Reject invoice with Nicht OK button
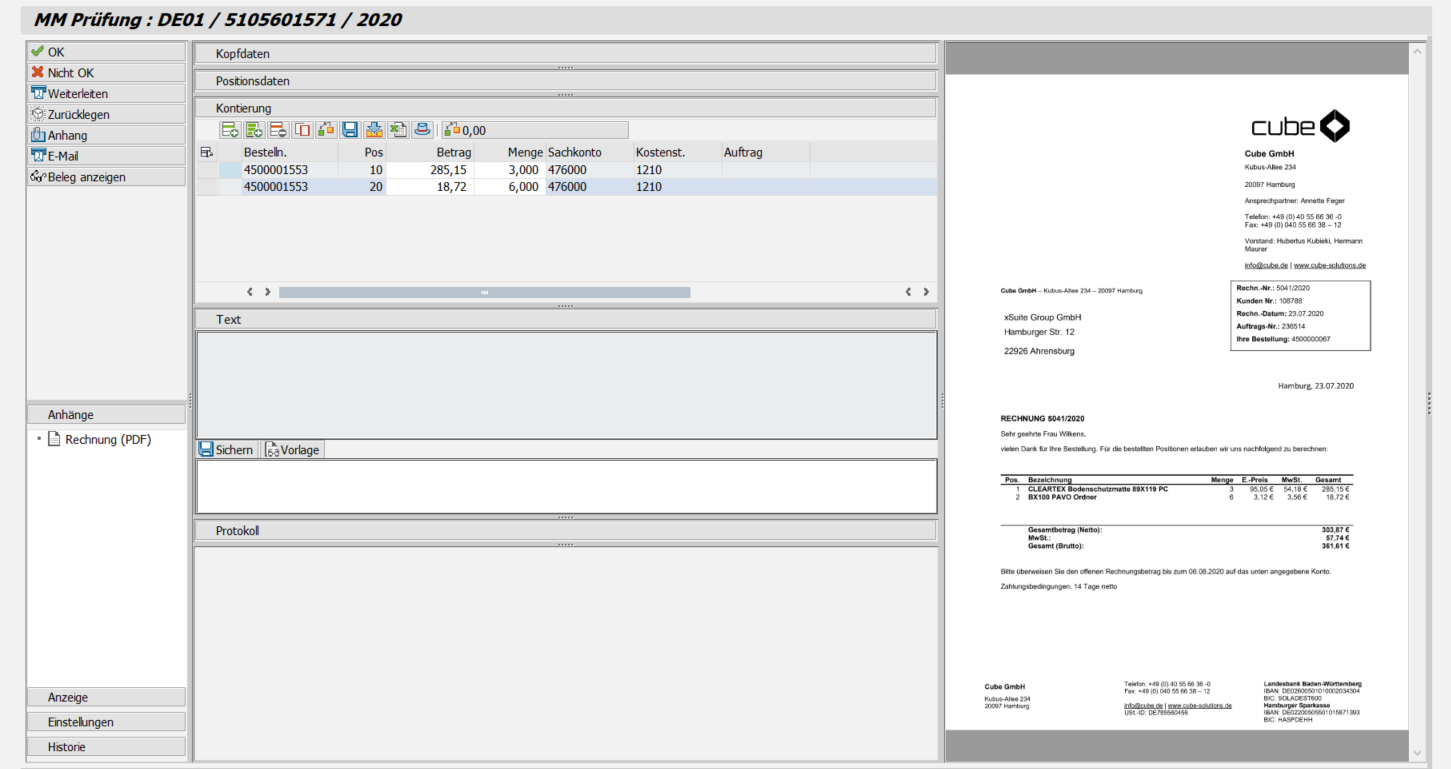This screenshot has width=1451, height=769. 106,73
